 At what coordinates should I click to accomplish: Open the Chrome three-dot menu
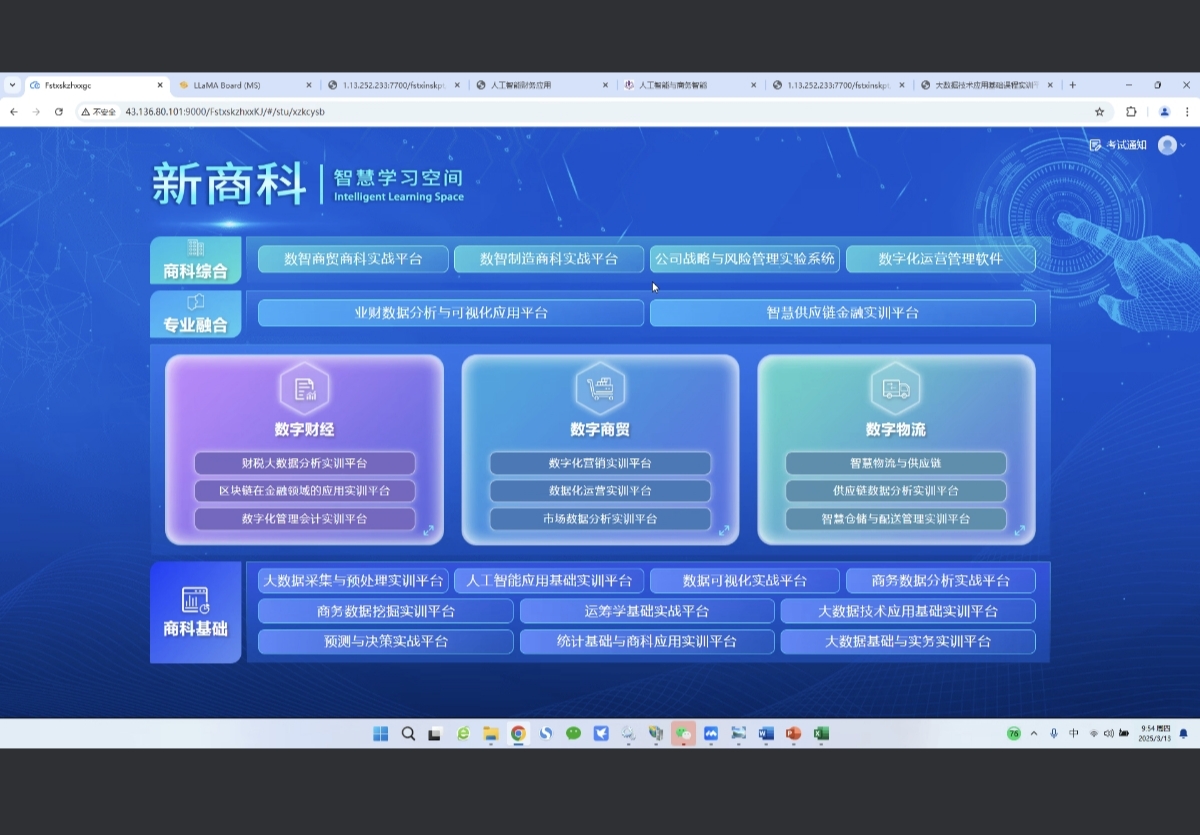pos(1185,112)
